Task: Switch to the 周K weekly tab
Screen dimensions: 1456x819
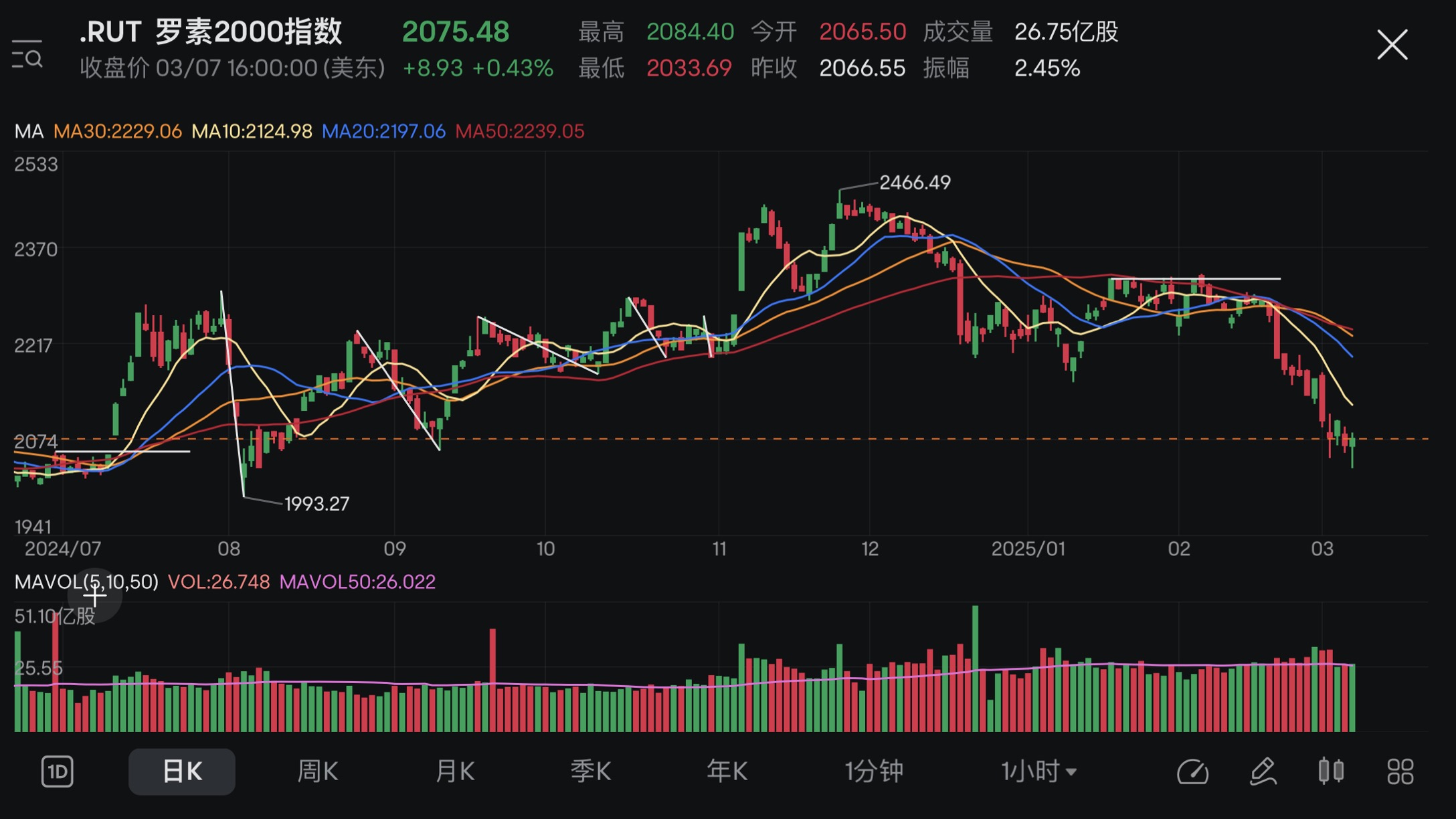Action: coord(318,771)
